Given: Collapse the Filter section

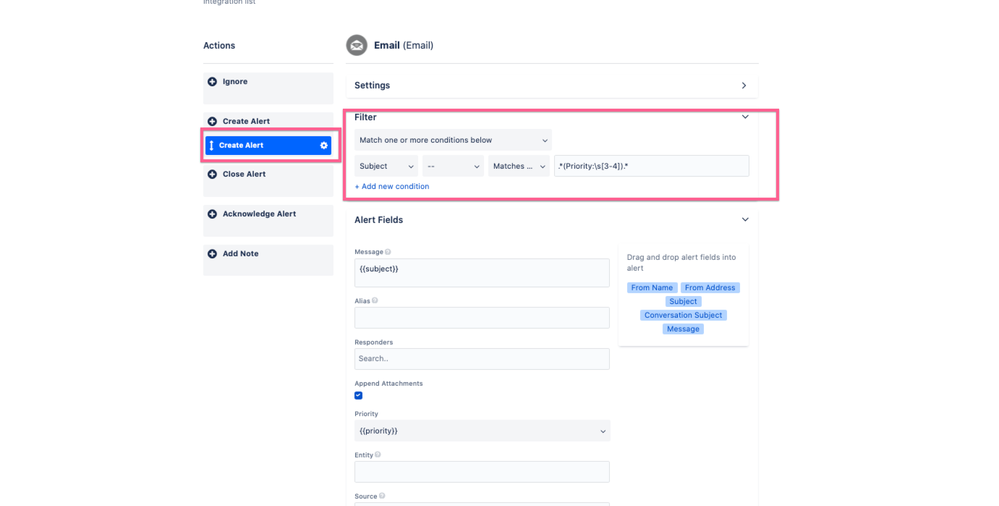Looking at the screenshot, I should click(745, 117).
